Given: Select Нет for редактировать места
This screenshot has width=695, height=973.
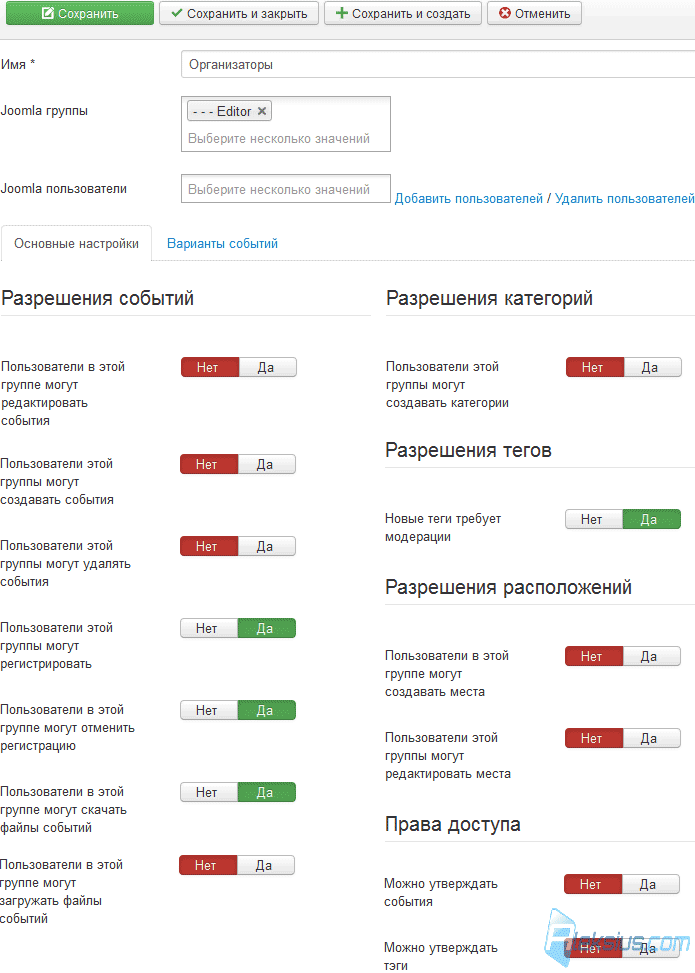Looking at the screenshot, I should point(594,738).
